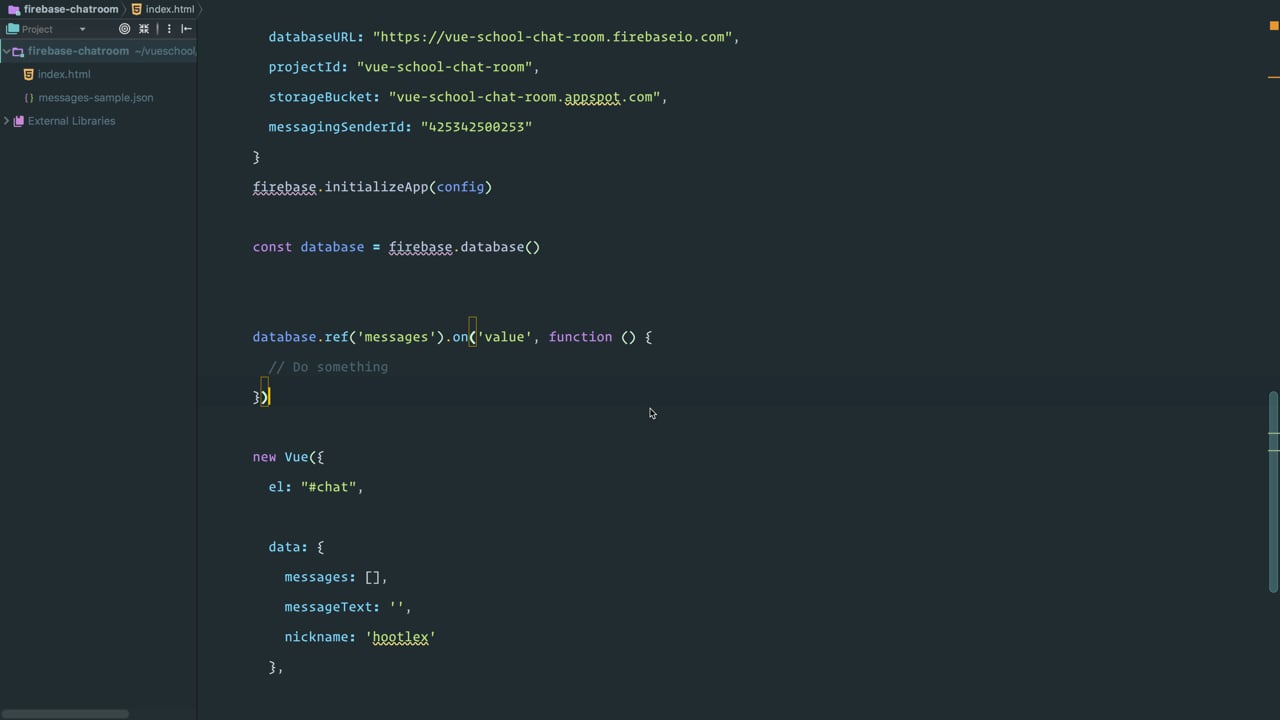The height and width of the screenshot is (720, 1280).
Task: Click the Project view folder icon
Action: (x=13, y=29)
